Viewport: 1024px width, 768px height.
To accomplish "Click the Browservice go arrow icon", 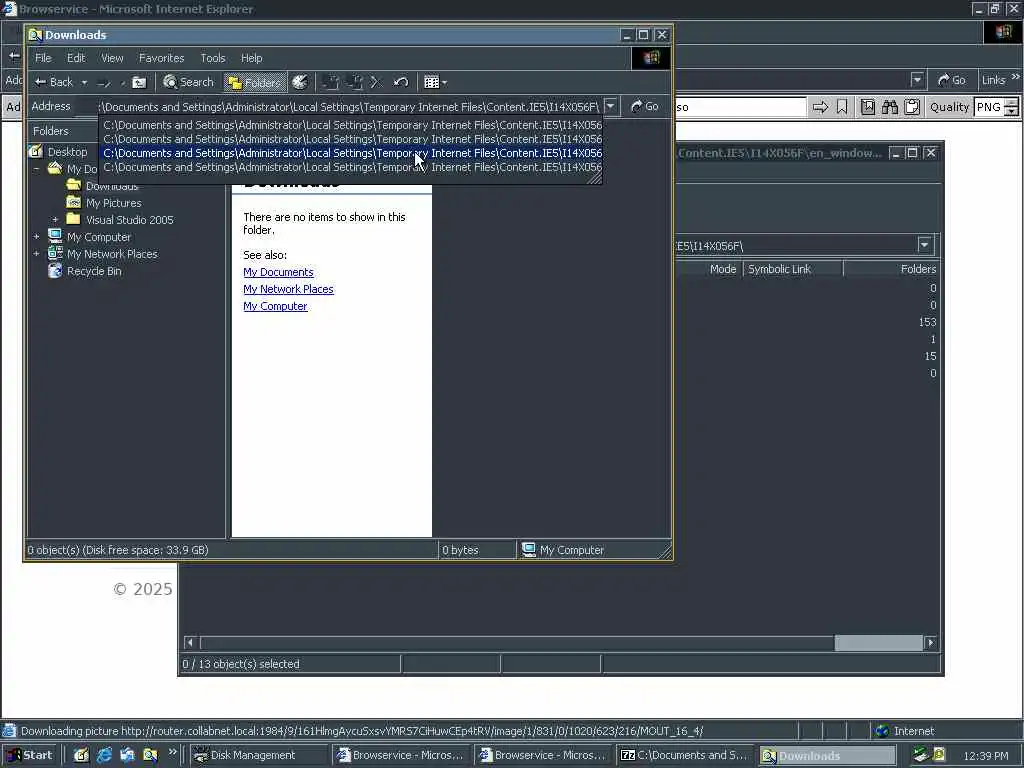I will [820, 107].
